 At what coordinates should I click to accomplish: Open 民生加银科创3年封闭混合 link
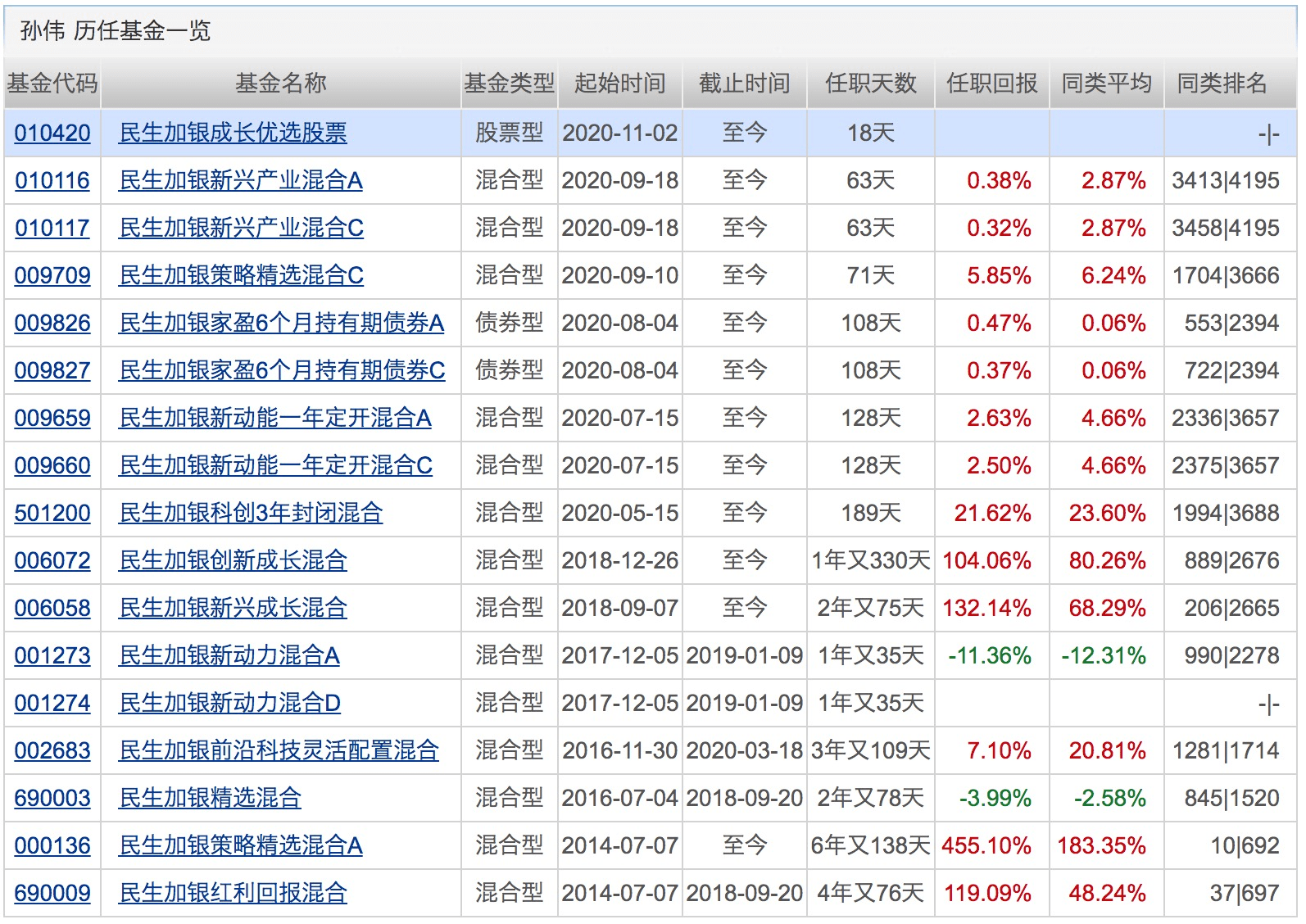click(252, 513)
